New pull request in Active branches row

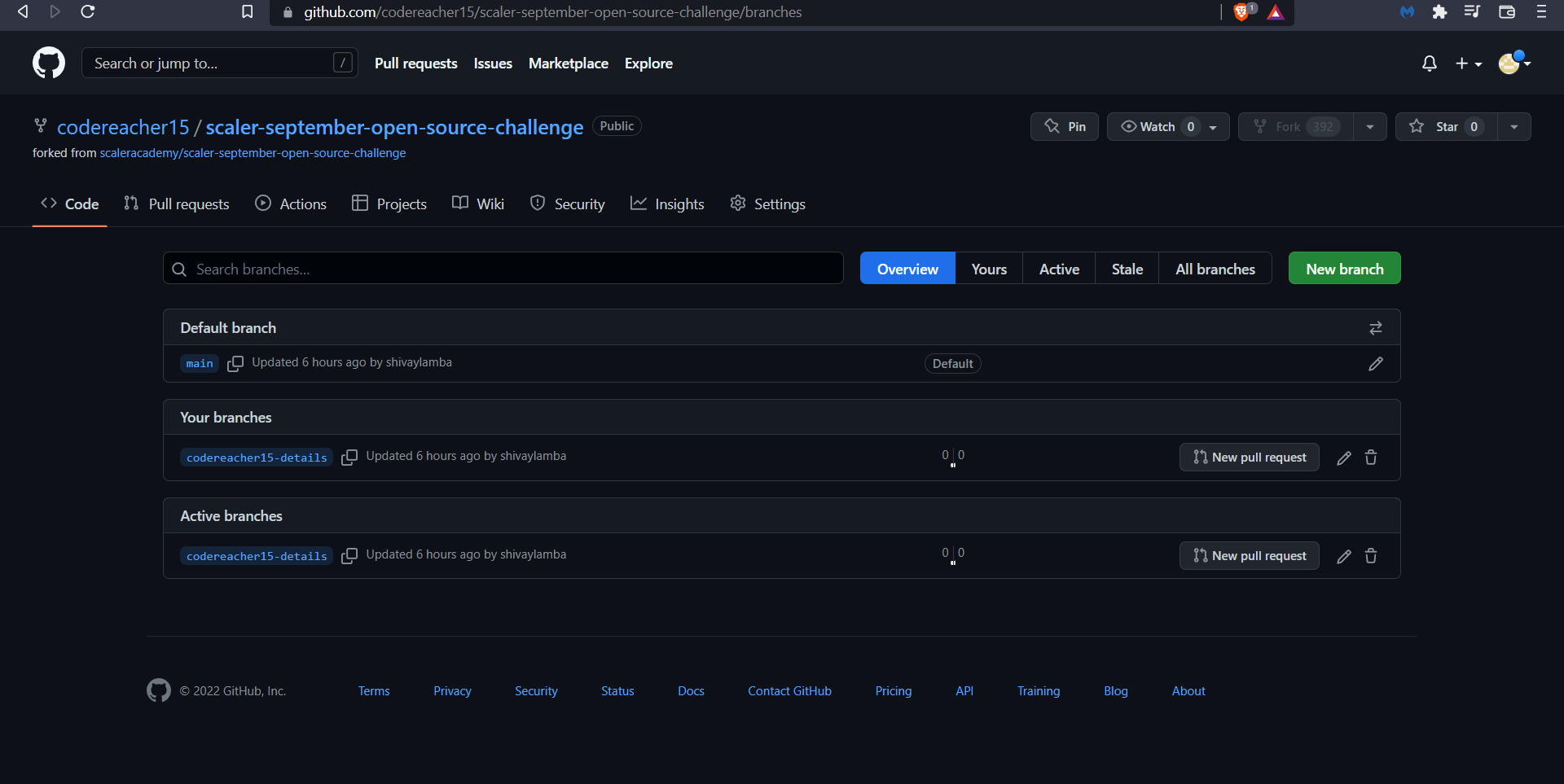(x=1250, y=556)
